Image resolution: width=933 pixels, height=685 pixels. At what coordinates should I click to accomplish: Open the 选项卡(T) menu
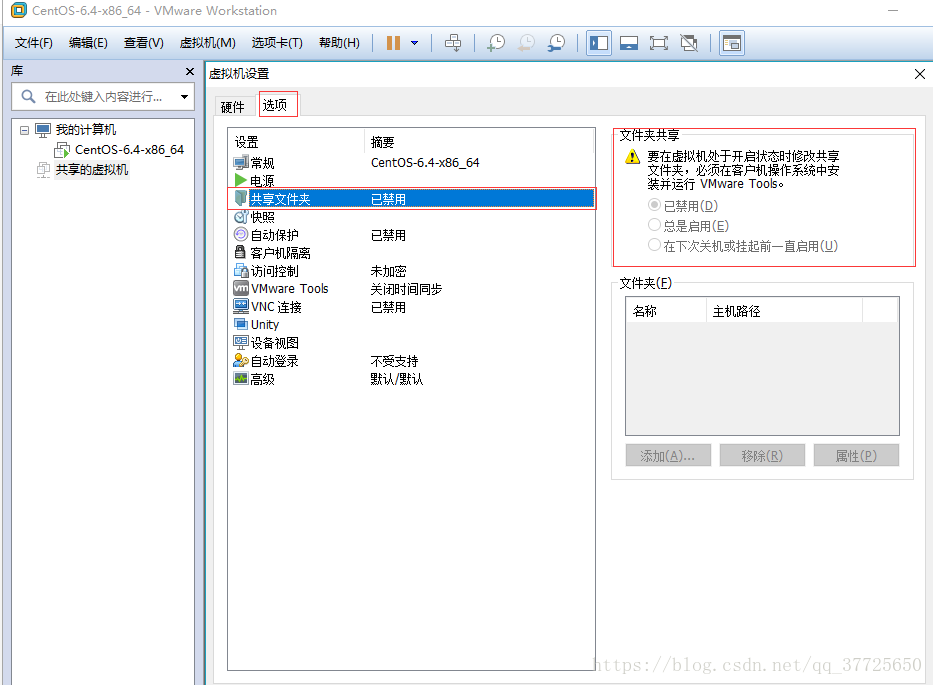pos(277,43)
